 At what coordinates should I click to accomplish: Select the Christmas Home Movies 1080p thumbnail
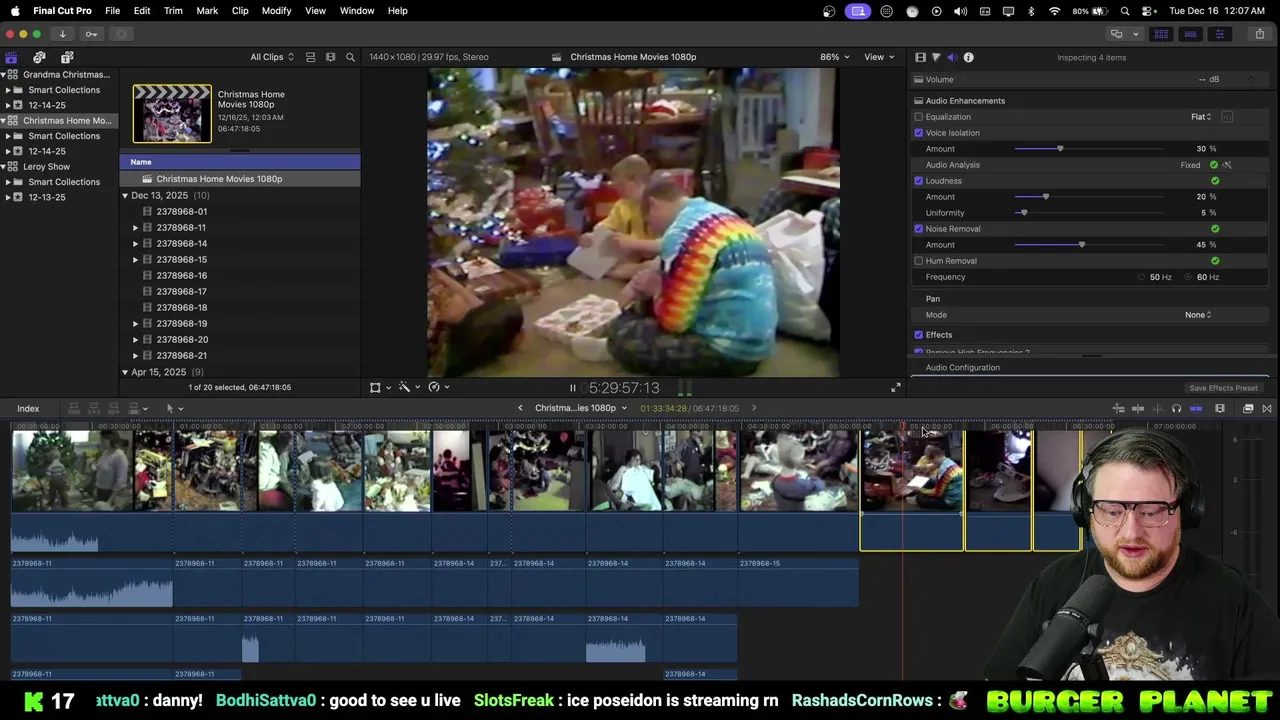(x=172, y=113)
